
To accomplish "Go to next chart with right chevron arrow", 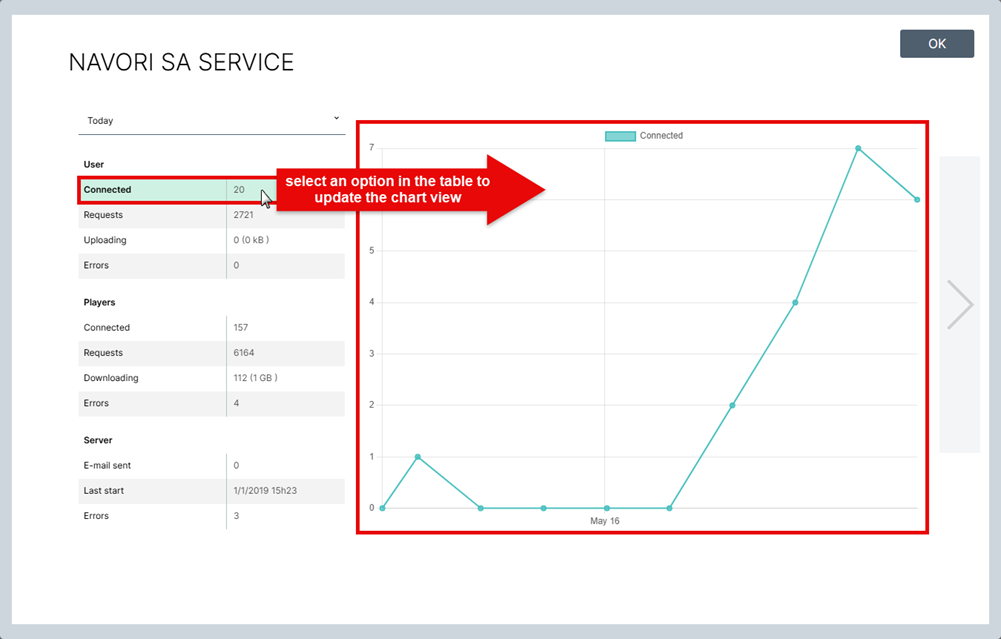I will coord(960,304).
